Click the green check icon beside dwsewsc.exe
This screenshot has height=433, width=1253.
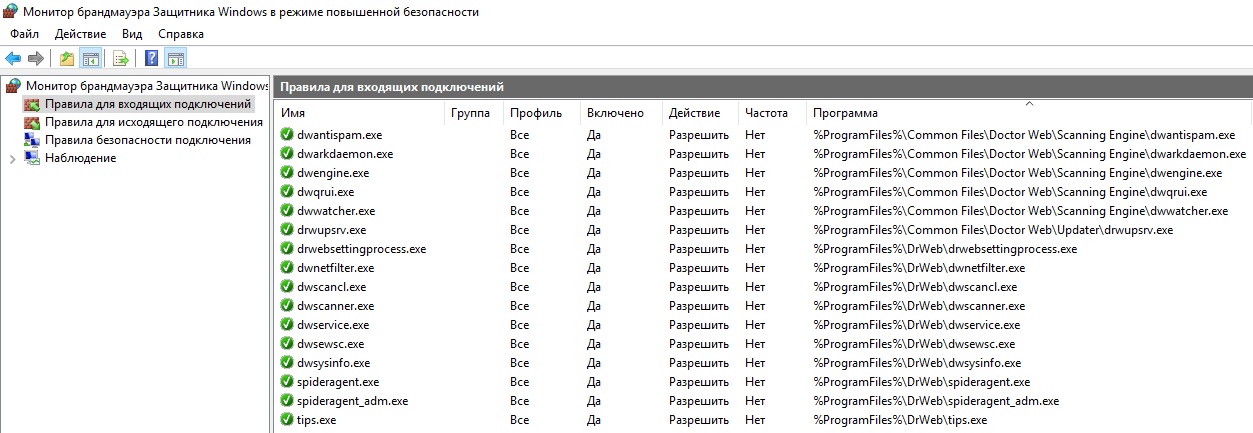287,344
